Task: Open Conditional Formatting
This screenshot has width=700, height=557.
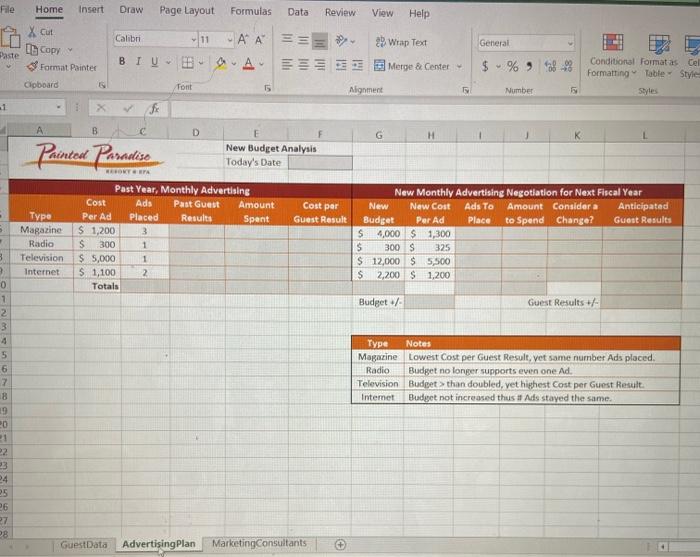Action: (x=612, y=55)
